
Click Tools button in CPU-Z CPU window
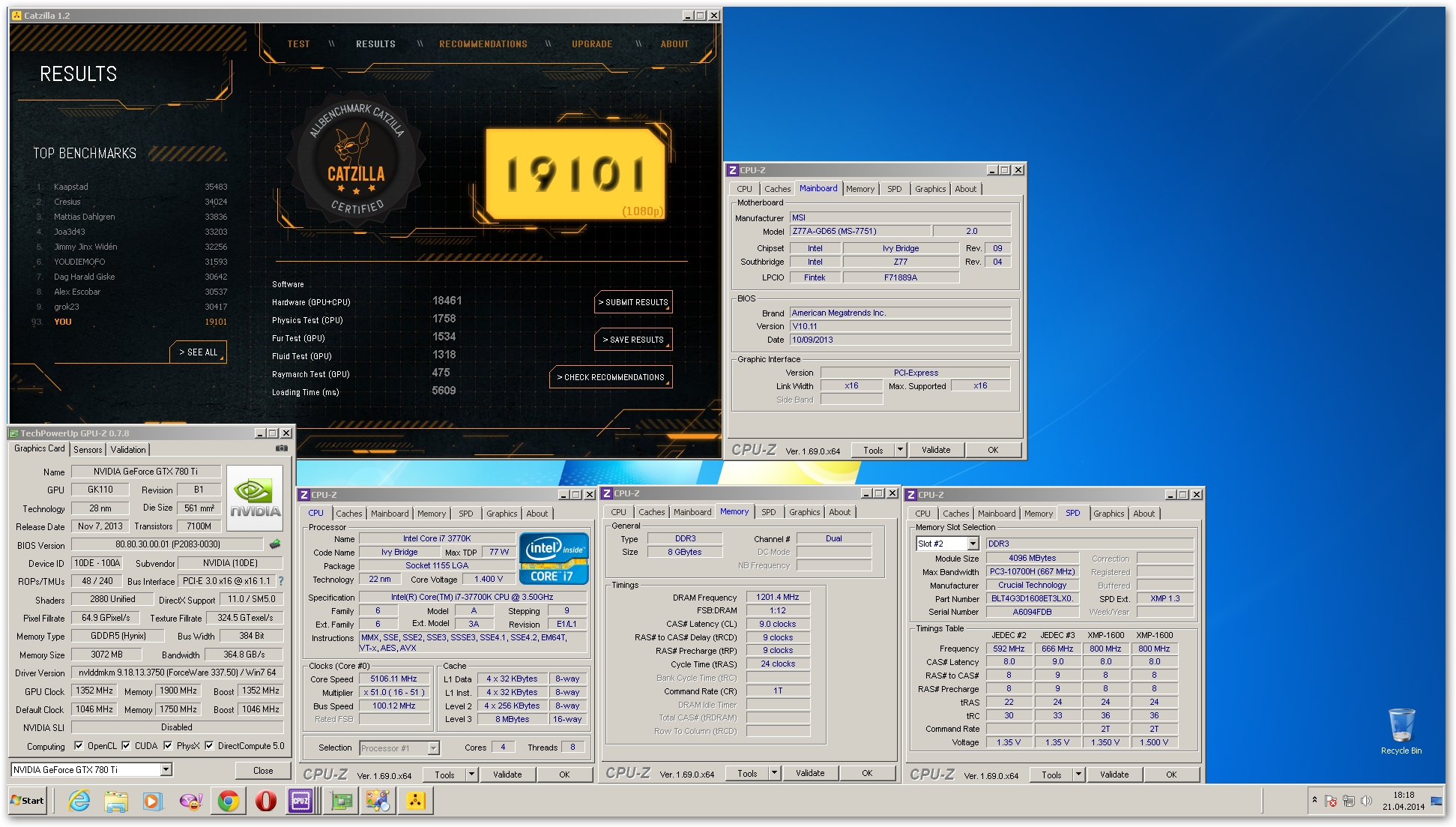[x=444, y=775]
